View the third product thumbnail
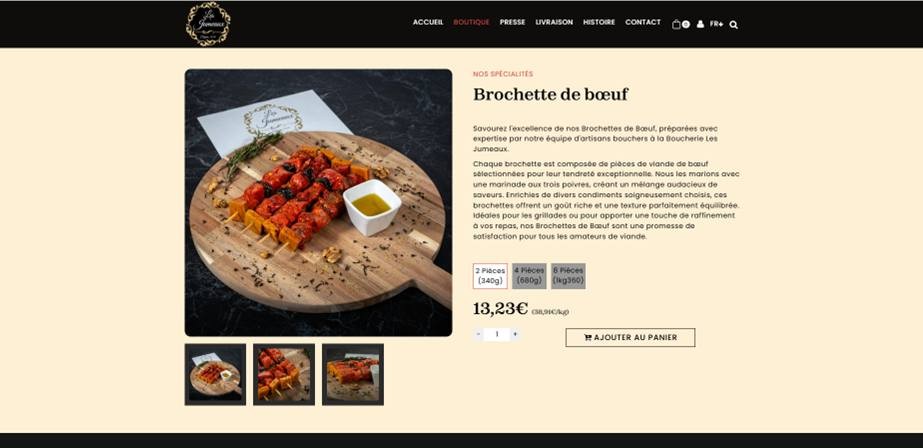This screenshot has width=923, height=448. click(353, 374)
